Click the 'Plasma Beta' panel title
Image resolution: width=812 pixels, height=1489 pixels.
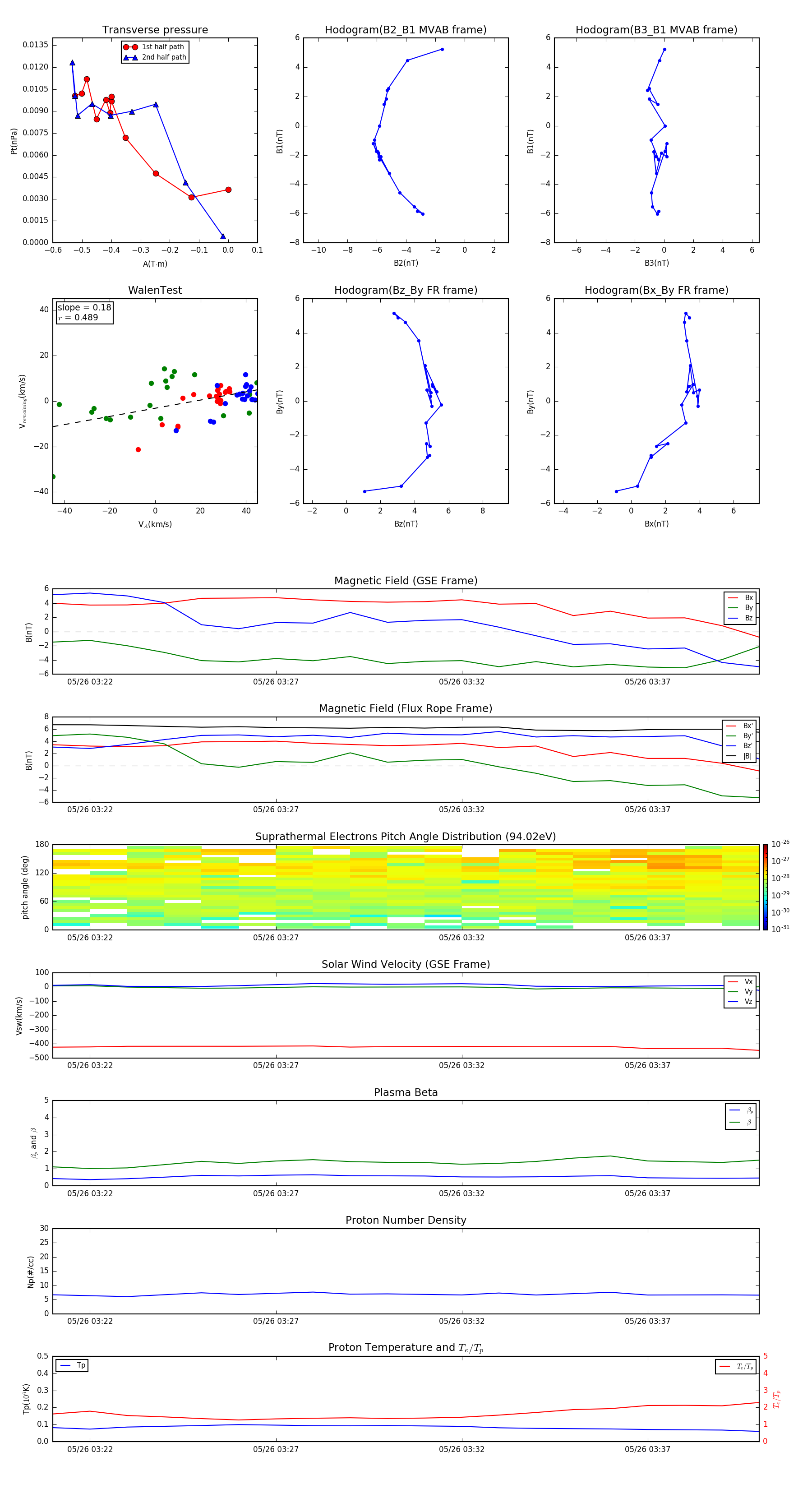406,1092
